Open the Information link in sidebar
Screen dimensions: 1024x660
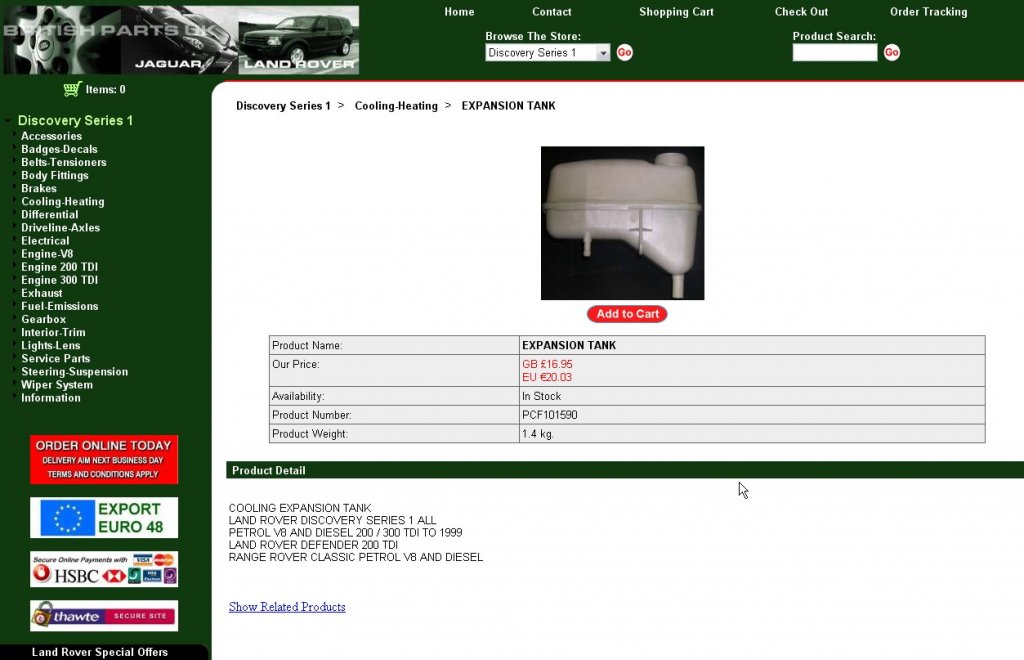pyautogui.click(x=51, y=398)
